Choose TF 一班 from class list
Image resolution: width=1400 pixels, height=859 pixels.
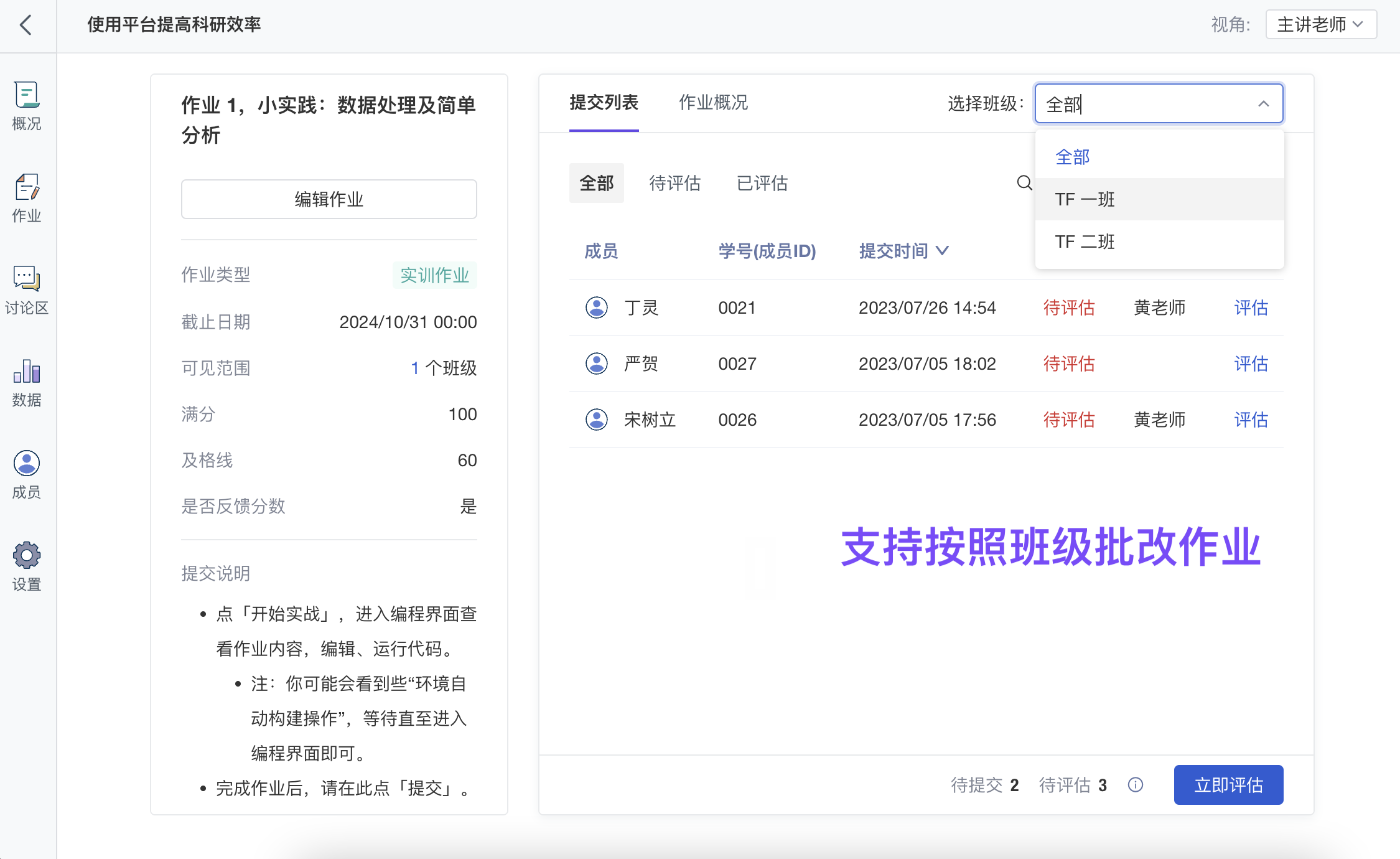1085,199
